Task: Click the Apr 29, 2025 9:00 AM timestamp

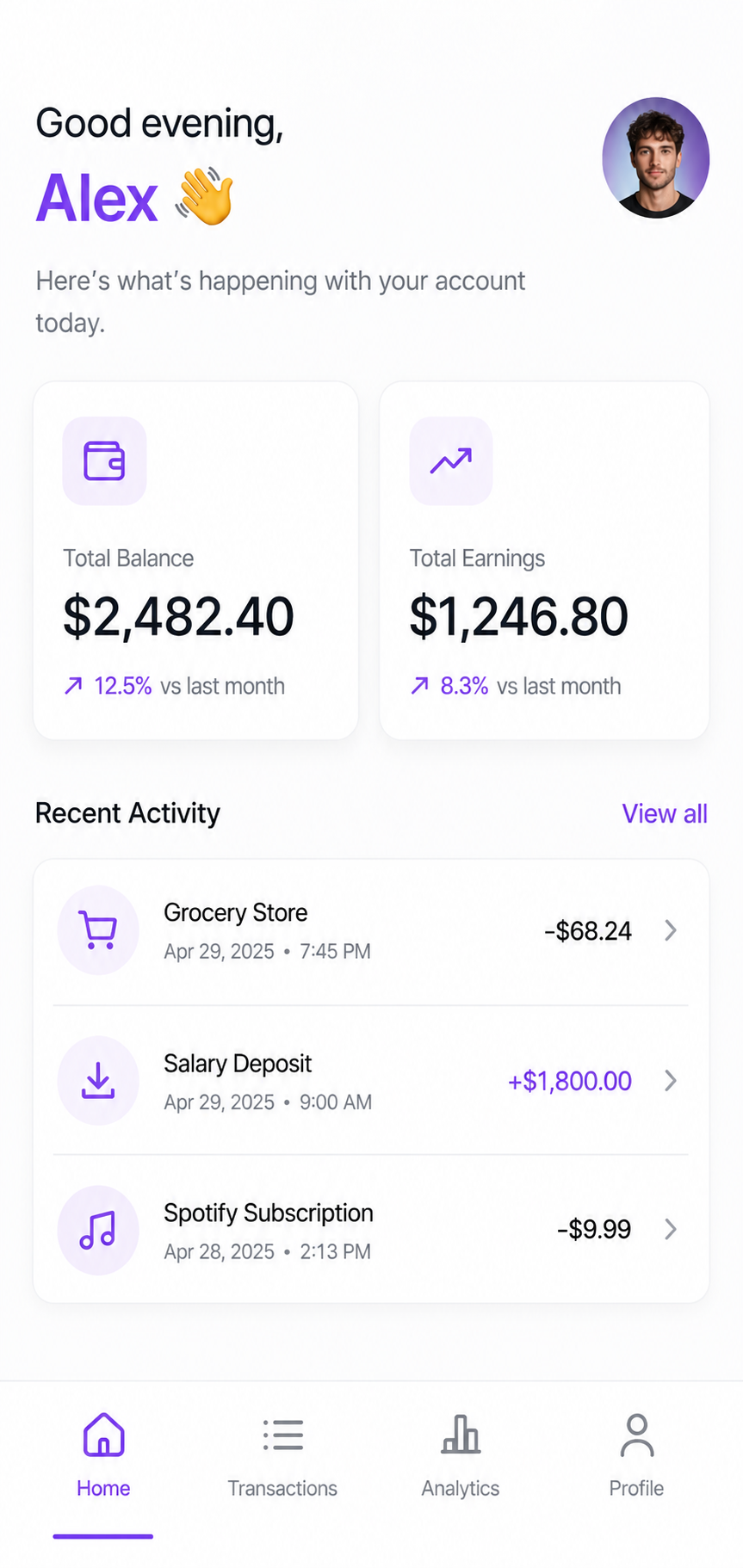Action: (x=268, y=1102)
